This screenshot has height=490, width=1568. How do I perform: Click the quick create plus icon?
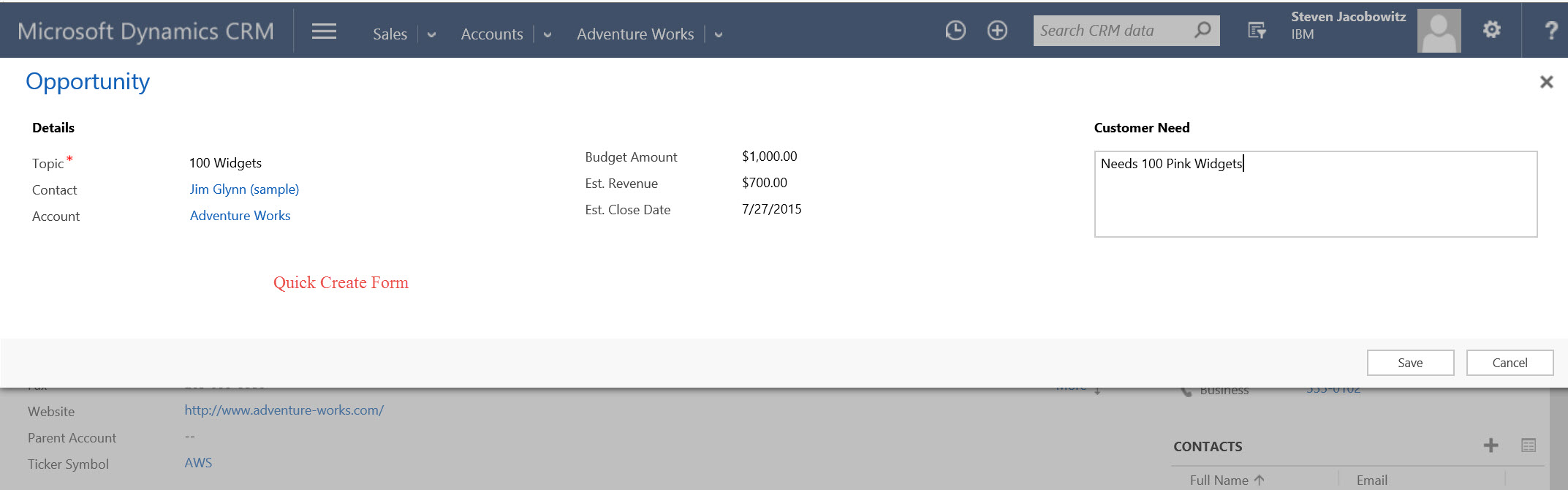click(x=997, y=31)
